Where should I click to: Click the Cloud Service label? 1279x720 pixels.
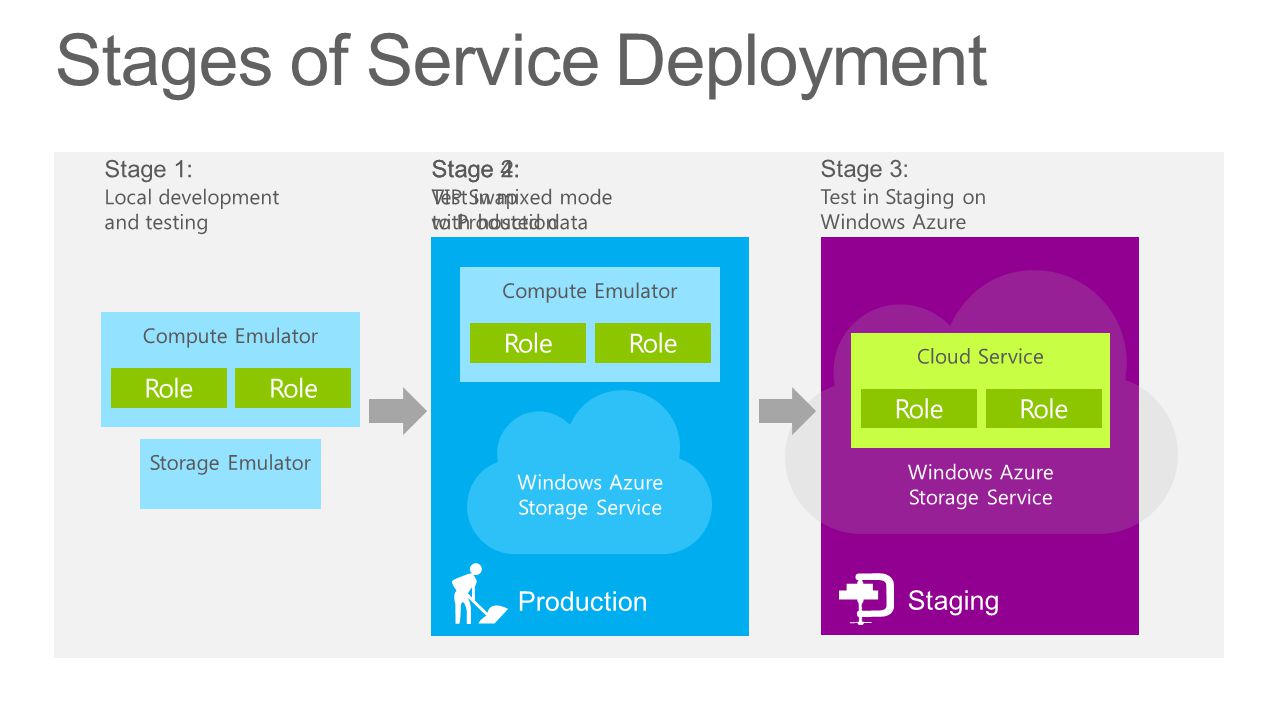980,357
